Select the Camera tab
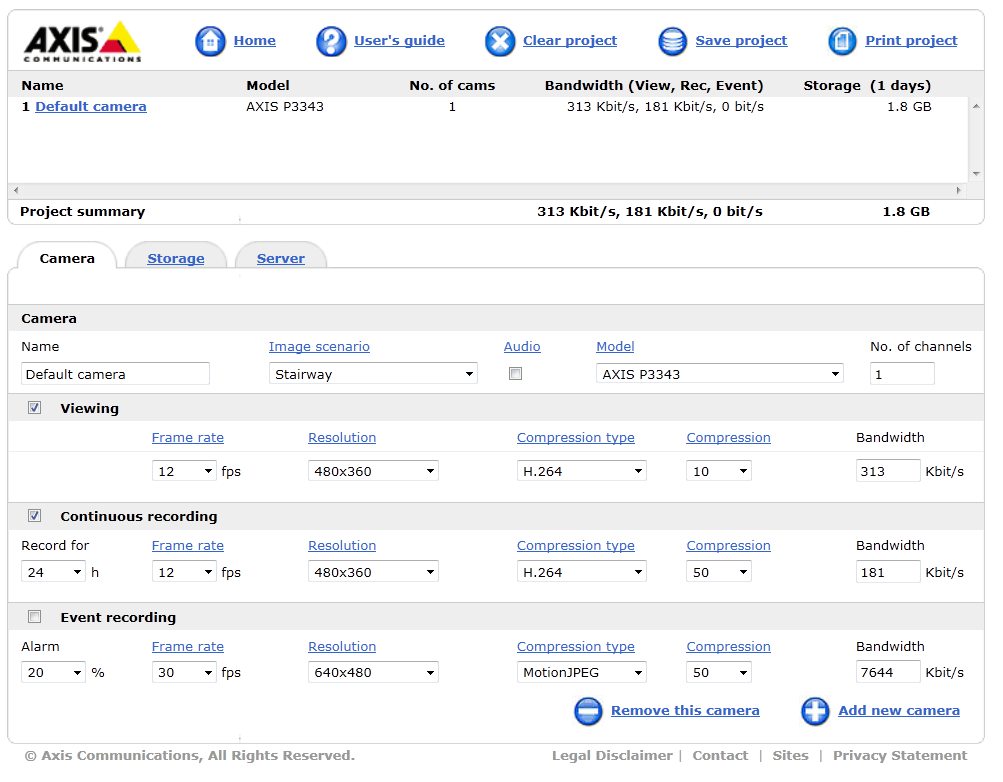Image resolution: width=1003 pixels, height=782 pixels. click(x=67, y=258)
